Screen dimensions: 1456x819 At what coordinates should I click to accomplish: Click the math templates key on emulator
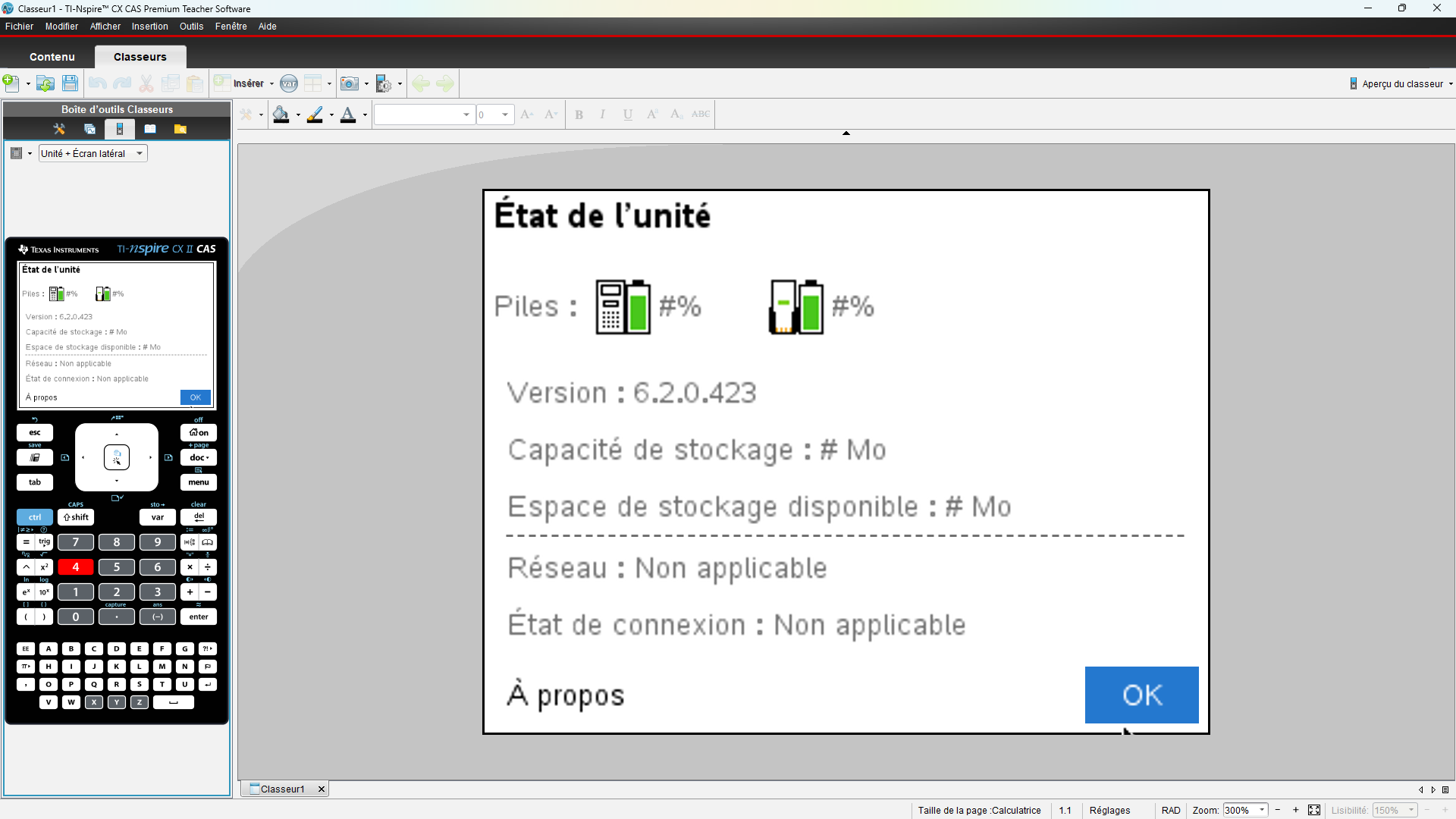click(190, 542)
